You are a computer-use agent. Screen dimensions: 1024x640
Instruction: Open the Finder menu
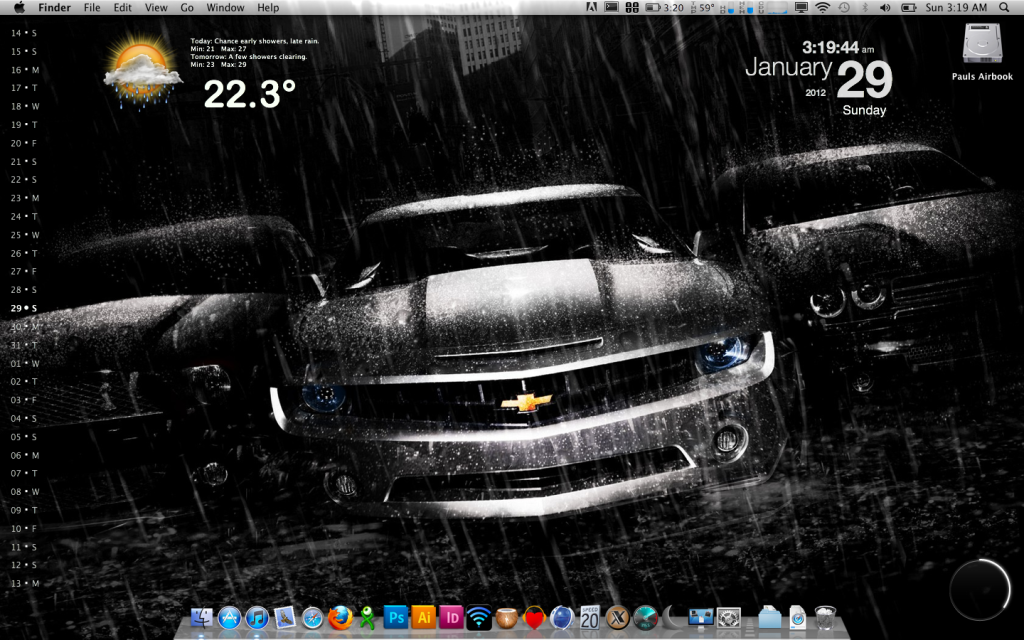coord(54,7)
